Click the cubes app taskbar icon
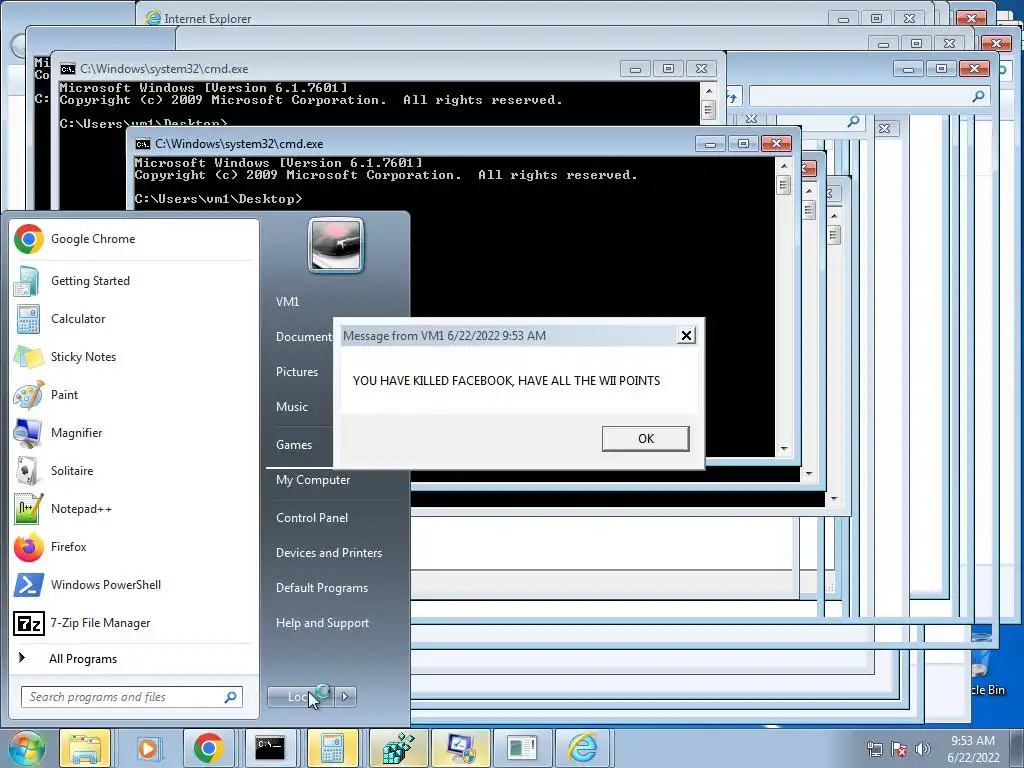Image resolution: width=1024 pixels, height=768 pixels. (397, 748)
